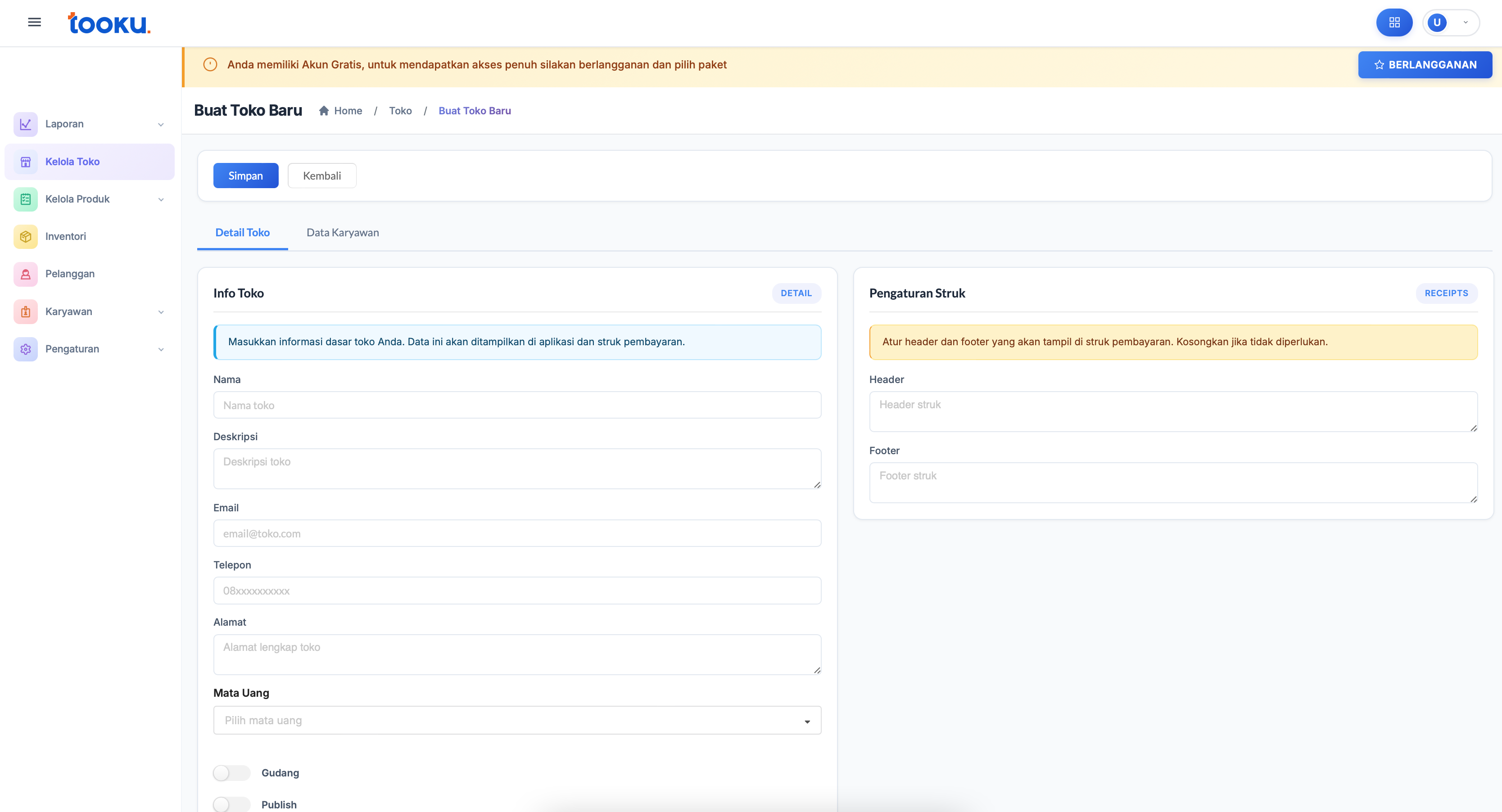Switch to Data Karyawan tab
Screen dimensions: 1502x812
(x=342, y=233)
